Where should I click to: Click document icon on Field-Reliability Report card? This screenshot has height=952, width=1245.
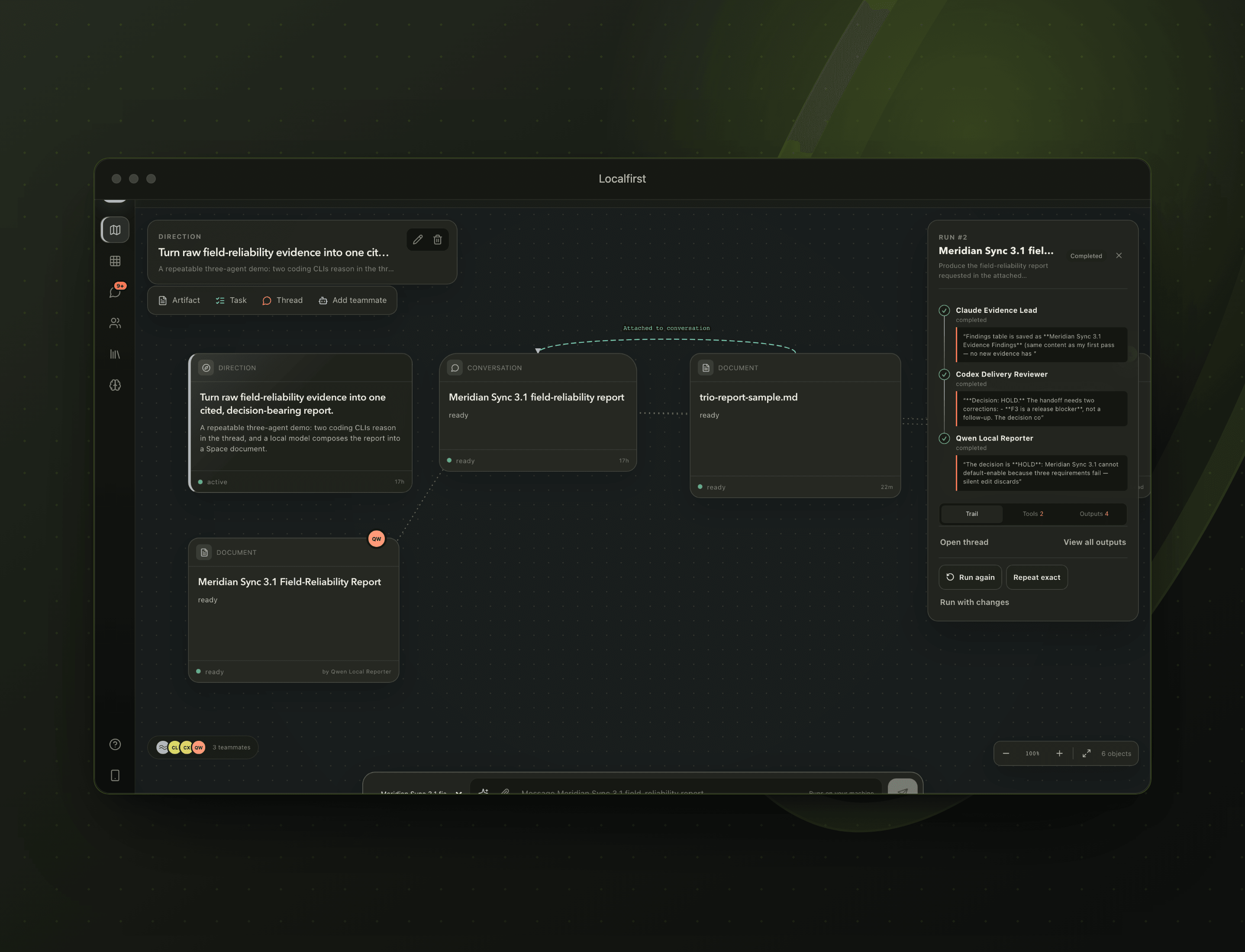(x=204, y=553)
